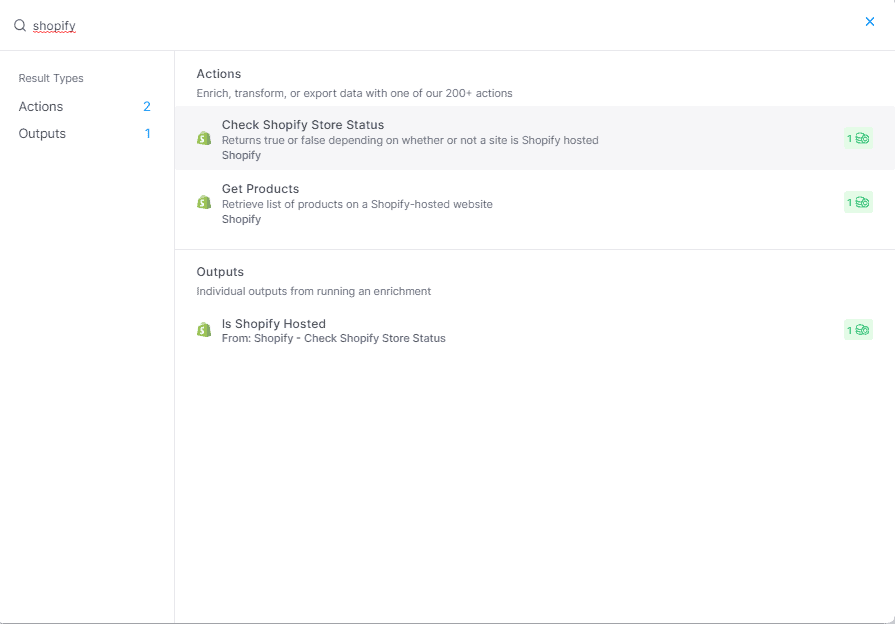Image resolution: width=895 pixels, height=624 pixels.
Task: Click credit badge on Get Products row
Action: [x=858, y=202]
